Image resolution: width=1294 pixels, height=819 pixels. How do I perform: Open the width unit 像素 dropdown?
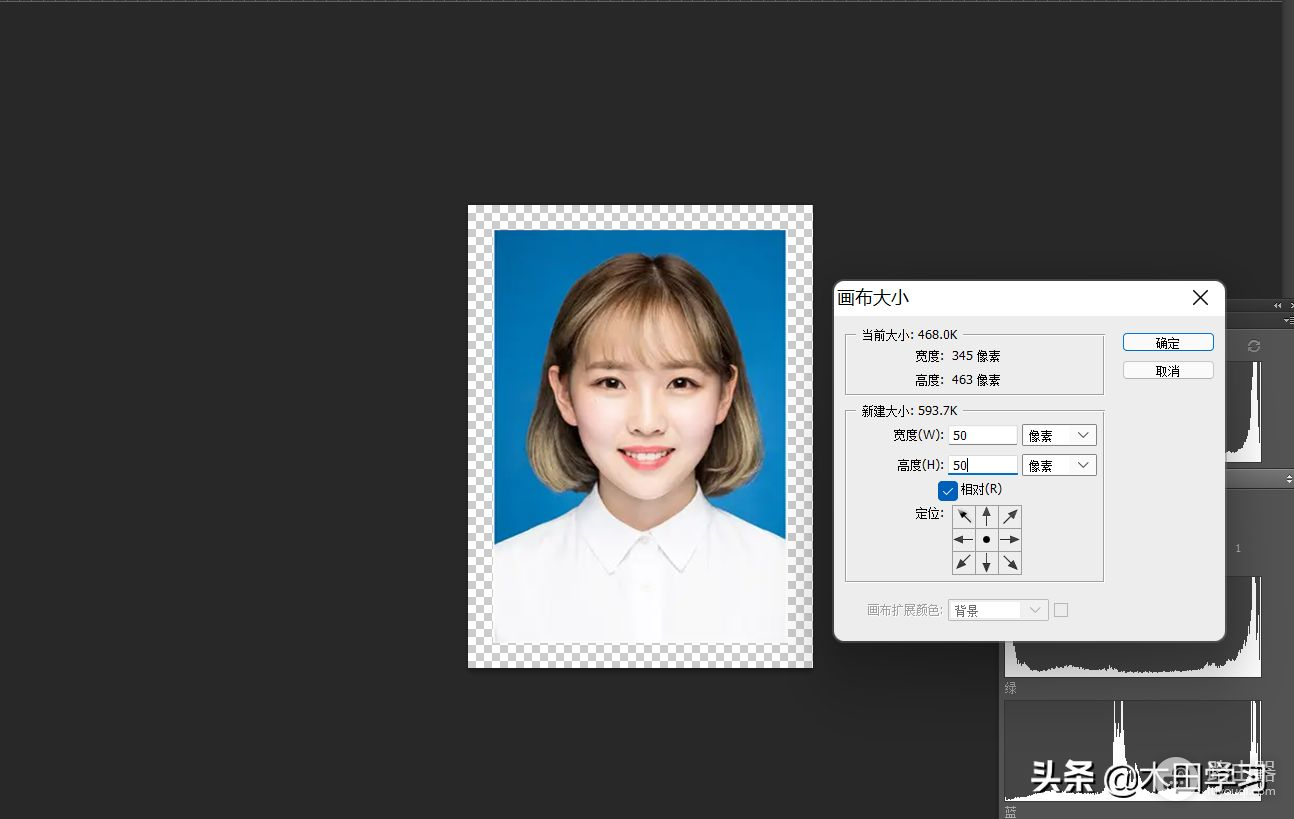click(x=1059, y=435)
